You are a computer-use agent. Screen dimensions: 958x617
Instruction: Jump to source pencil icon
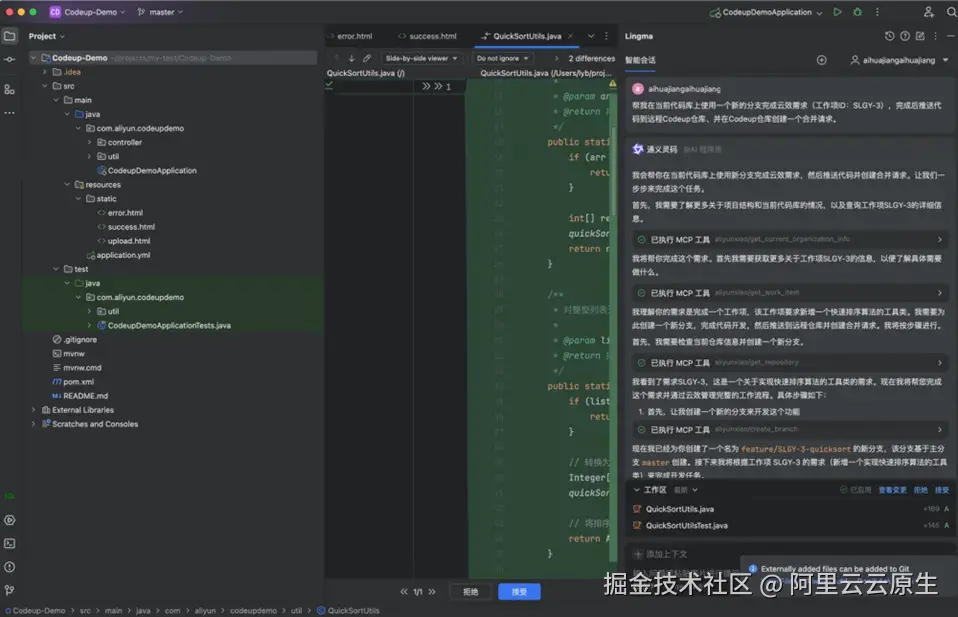click(367, 58)
